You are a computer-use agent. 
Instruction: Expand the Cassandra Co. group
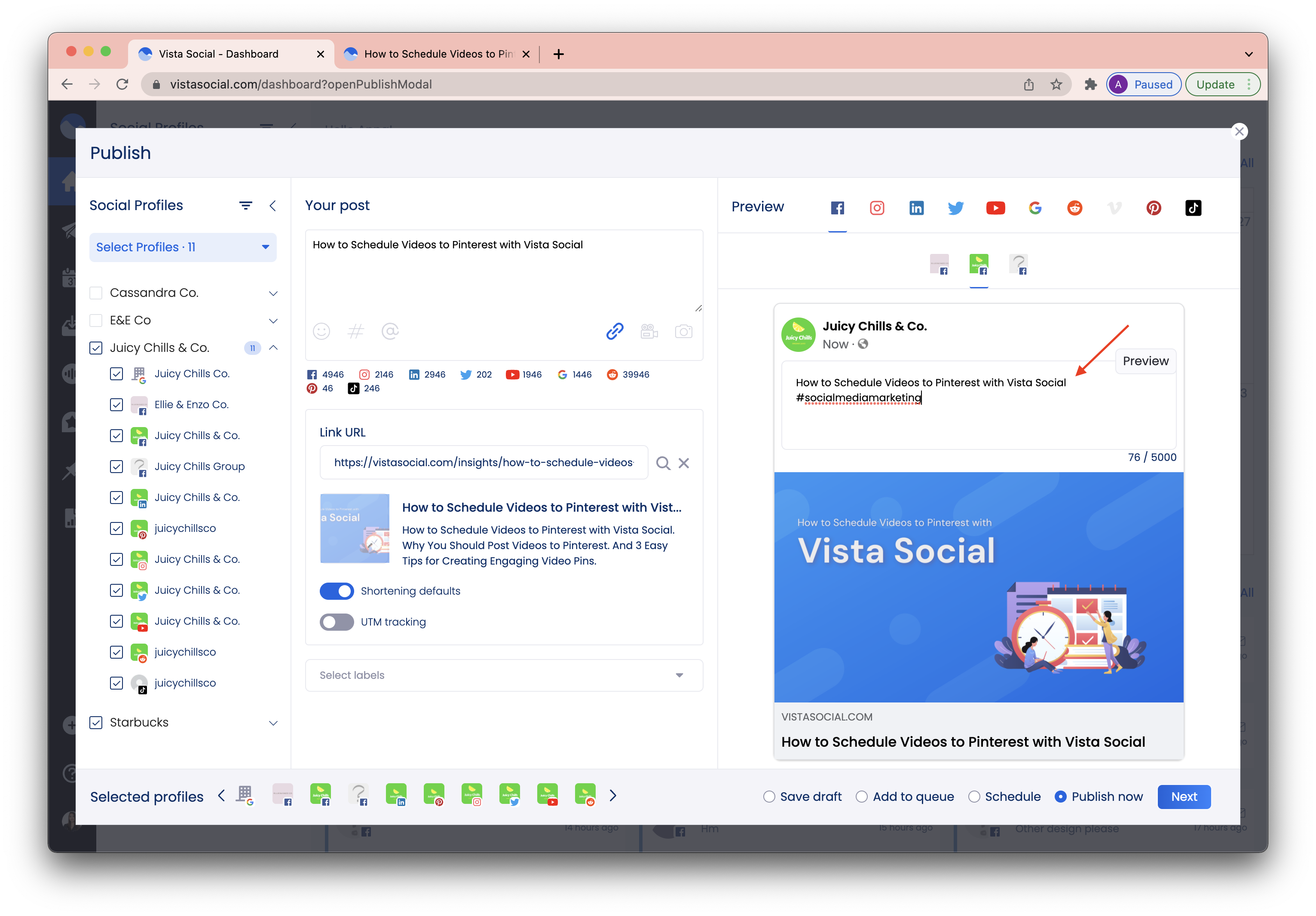pos(273,293)
